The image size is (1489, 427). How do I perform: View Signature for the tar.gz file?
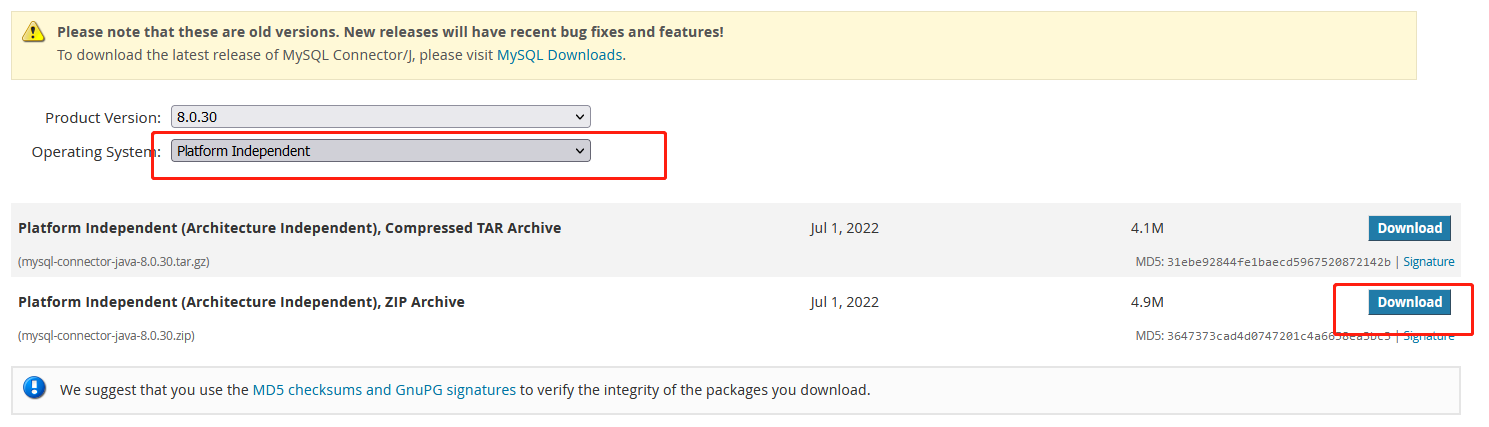pos(1428,262)
